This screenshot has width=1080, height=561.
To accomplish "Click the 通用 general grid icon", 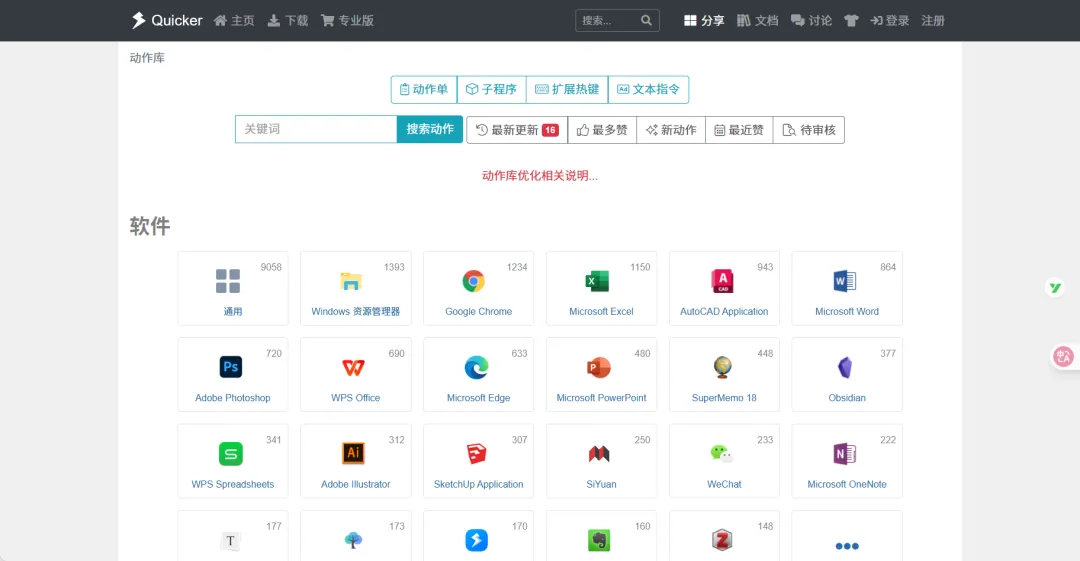I will pyautogui.click(x=228, y=281).
